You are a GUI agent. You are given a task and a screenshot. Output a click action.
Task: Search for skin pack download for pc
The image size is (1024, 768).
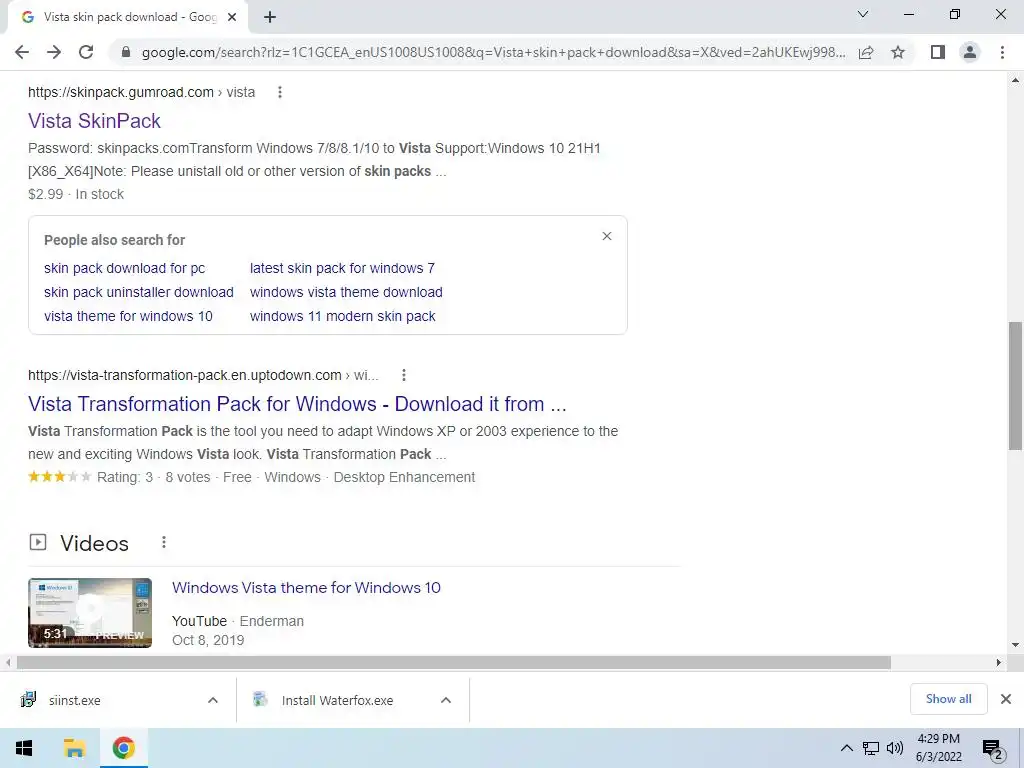pyautogui.click(x=124, y=268)
